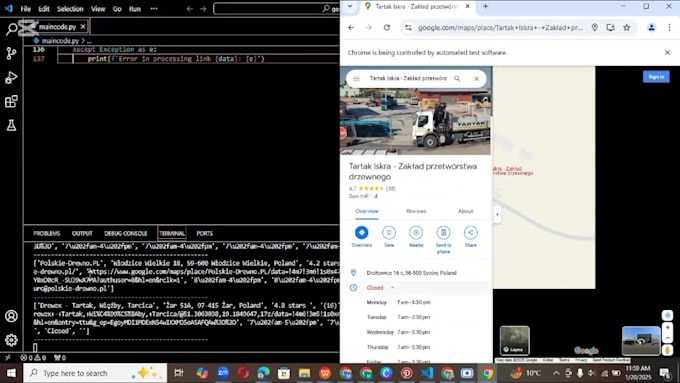The image size is (680, 383).
Task: Click the VS Code go back arrow
Action: point(190,9)
